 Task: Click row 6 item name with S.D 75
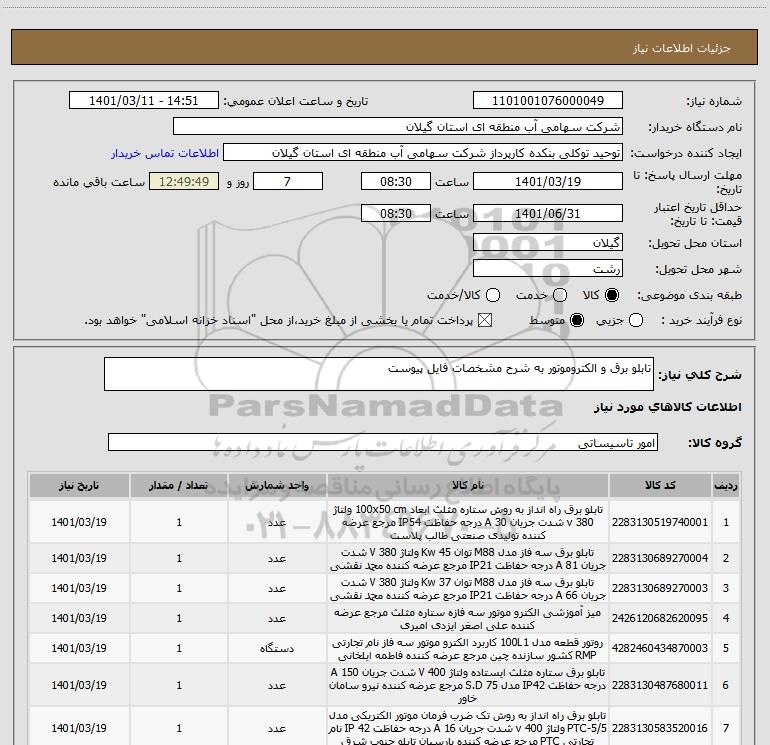pos(468,685)
